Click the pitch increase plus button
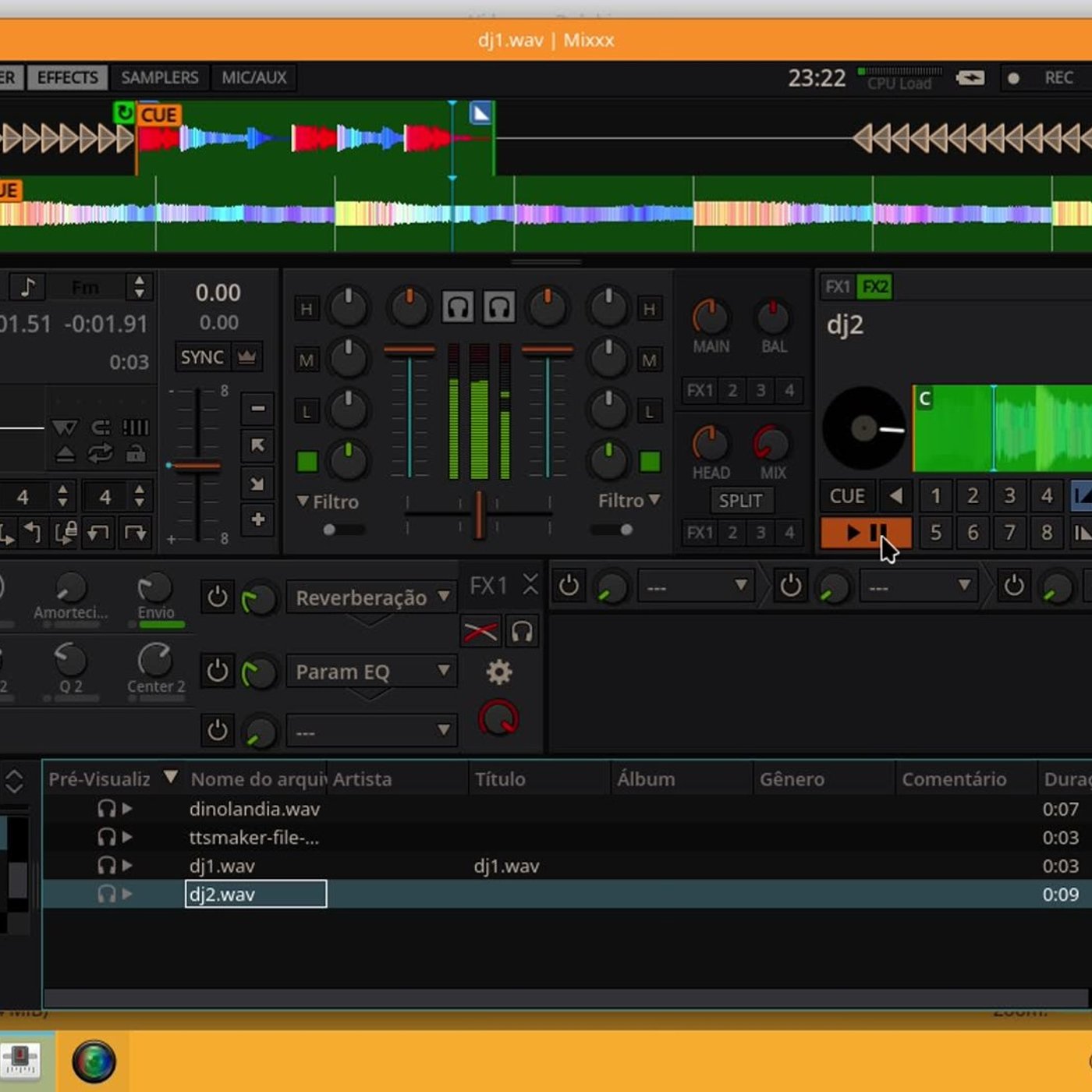1092x1092 pixels. tap(257, 519)
